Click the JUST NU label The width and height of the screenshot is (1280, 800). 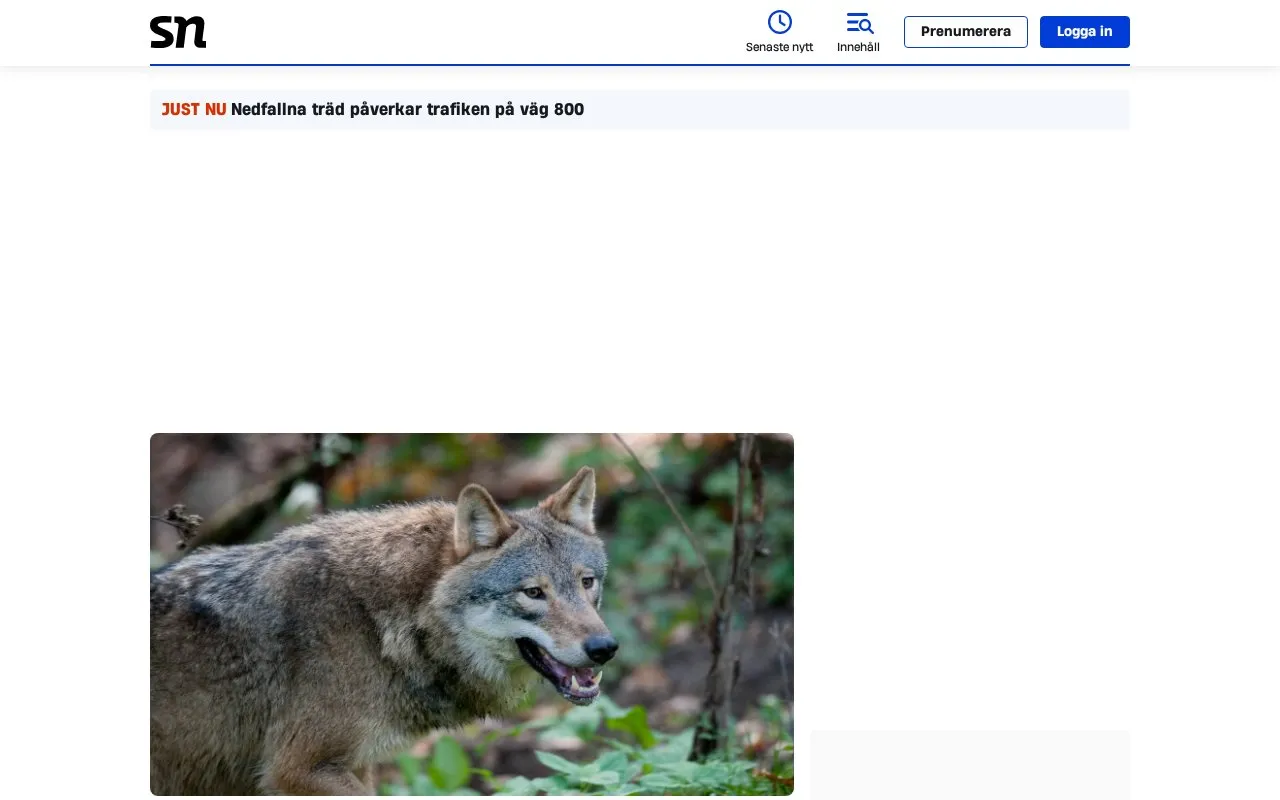(194, 110)
